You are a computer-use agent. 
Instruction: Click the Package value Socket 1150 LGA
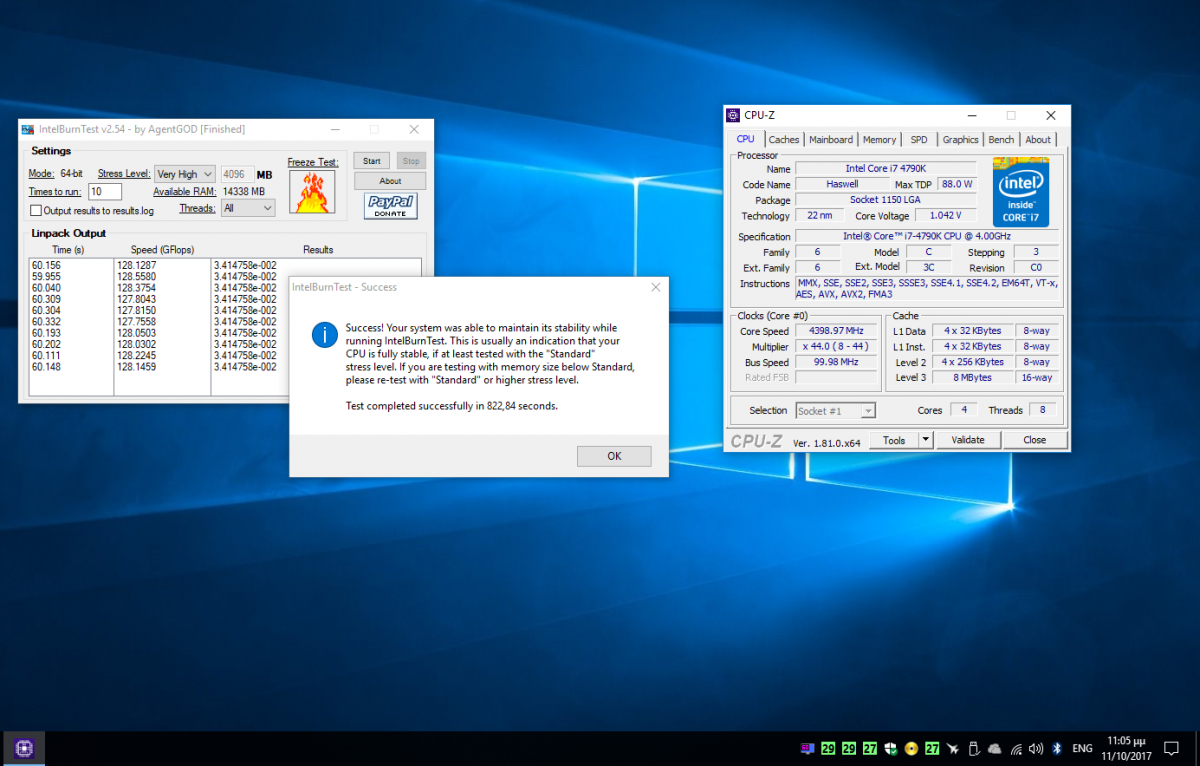884,200
